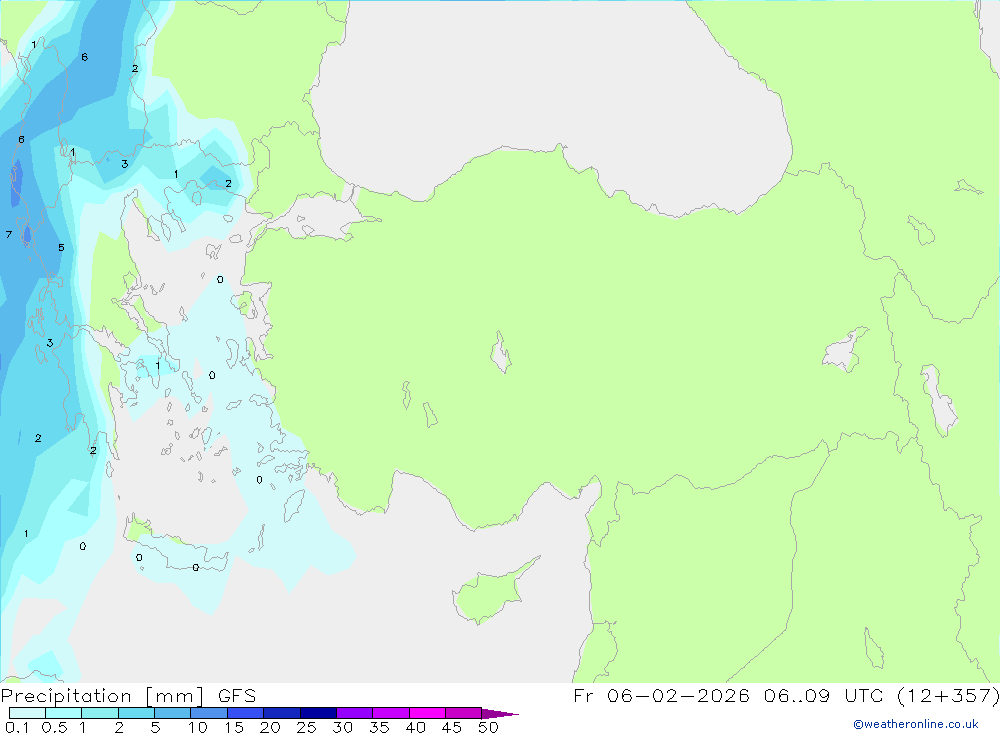Screen dimensions: 1000x733
Task: Select the 10–15 mm legend color swatch
Action: (209, 713)
